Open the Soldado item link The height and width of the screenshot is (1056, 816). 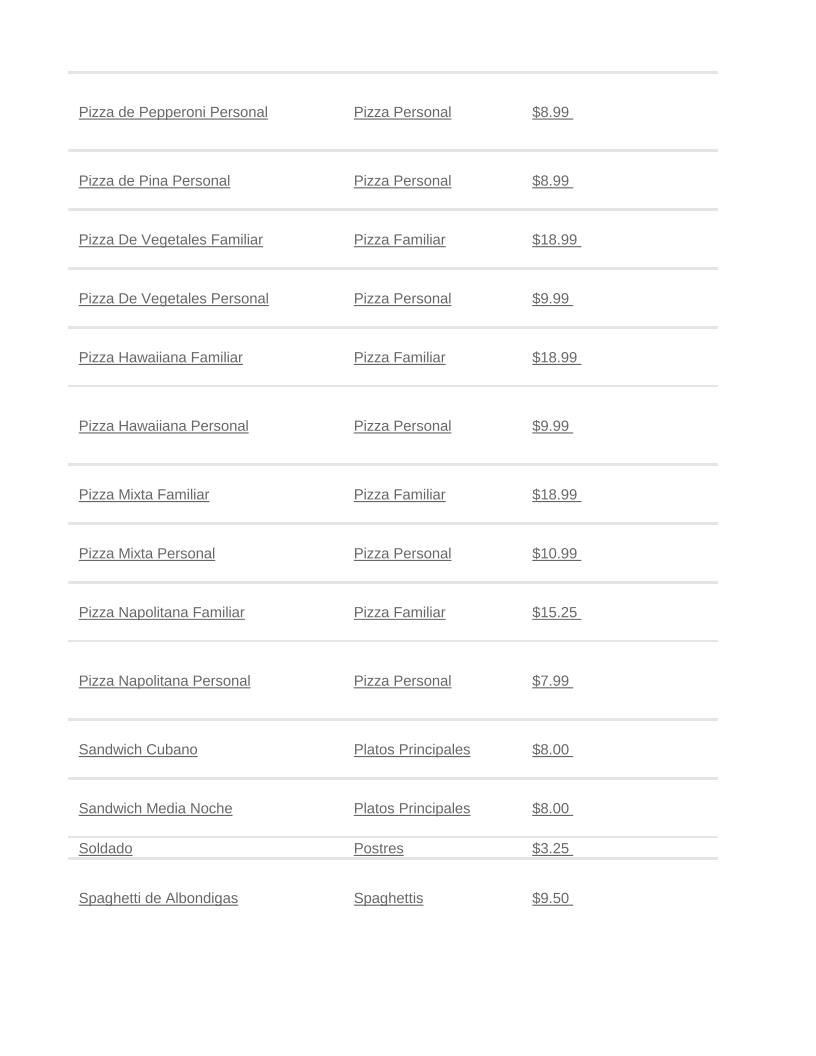(x=106, y=849)
